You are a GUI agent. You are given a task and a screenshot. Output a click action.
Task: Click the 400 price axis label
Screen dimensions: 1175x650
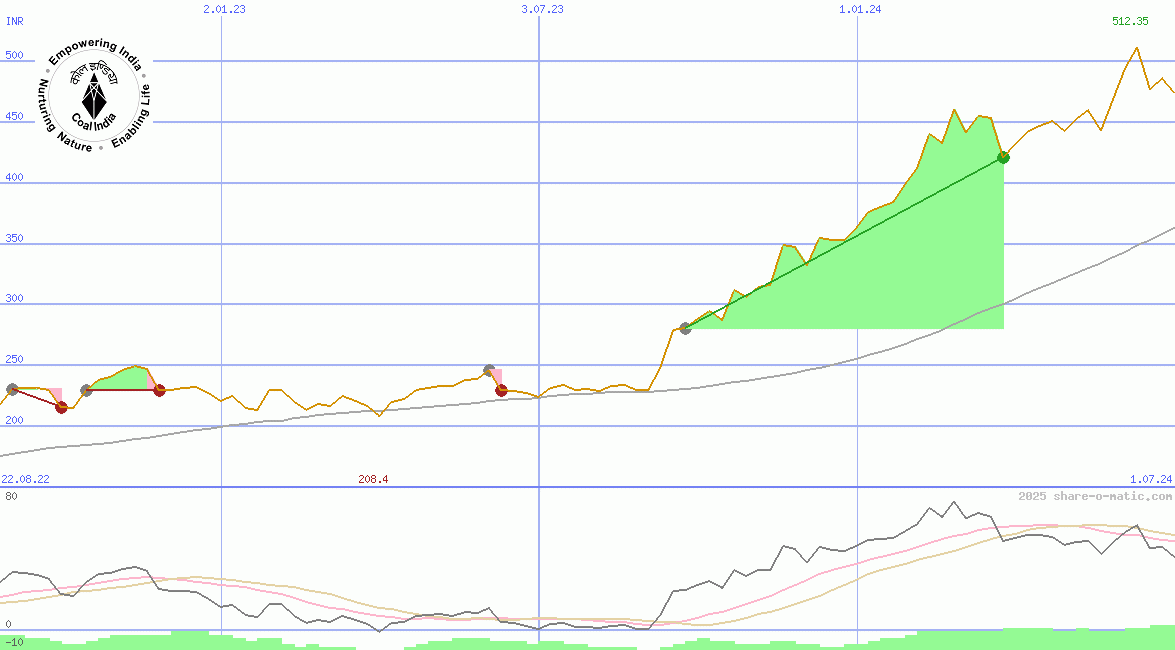[x=14, y=178]
